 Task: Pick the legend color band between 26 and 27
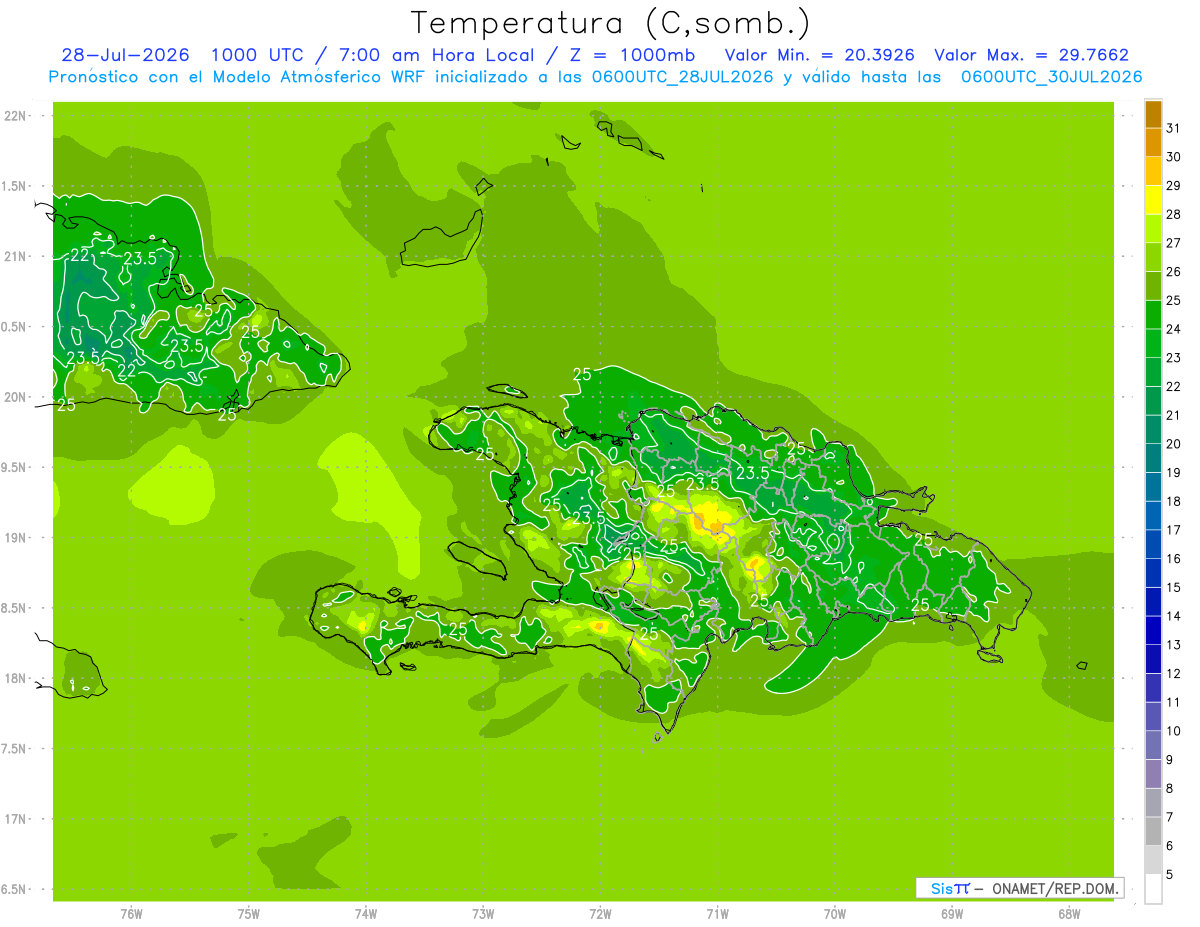[1153, 257]
